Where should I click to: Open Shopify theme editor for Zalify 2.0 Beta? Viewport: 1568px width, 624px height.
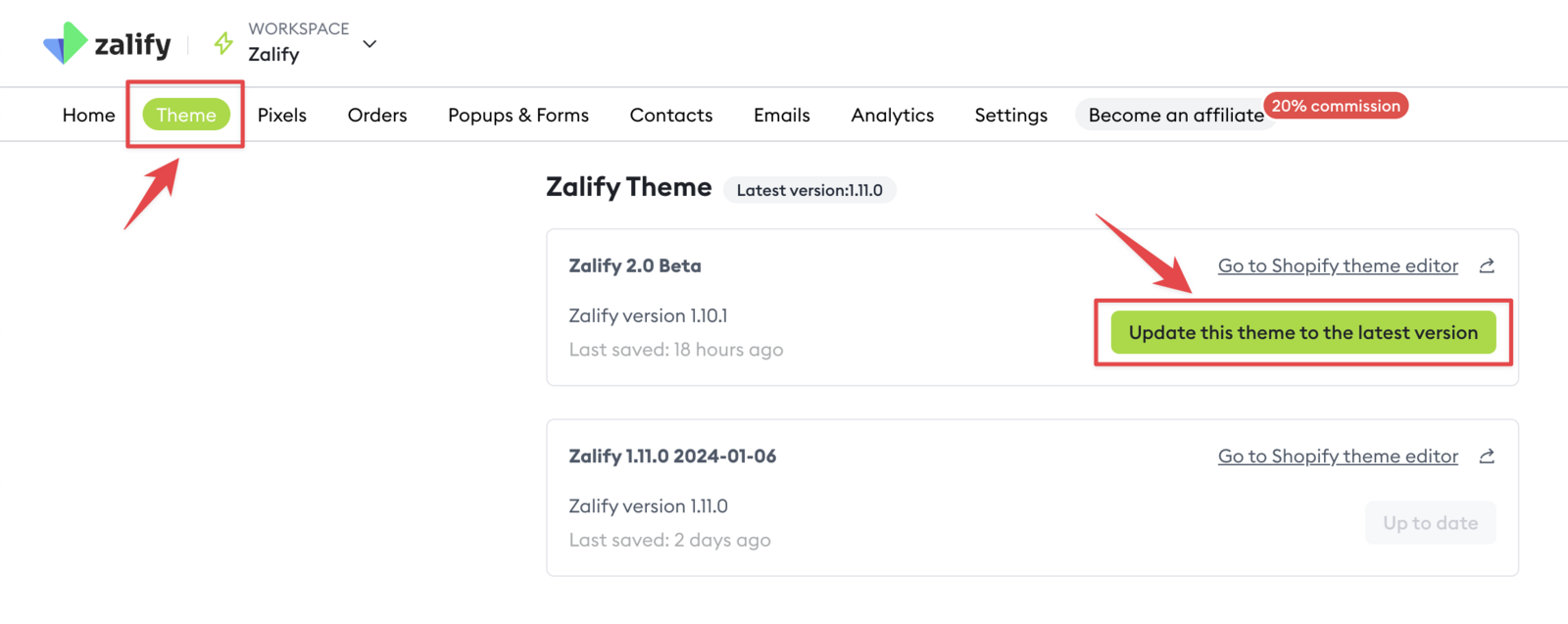[1338, 265]
